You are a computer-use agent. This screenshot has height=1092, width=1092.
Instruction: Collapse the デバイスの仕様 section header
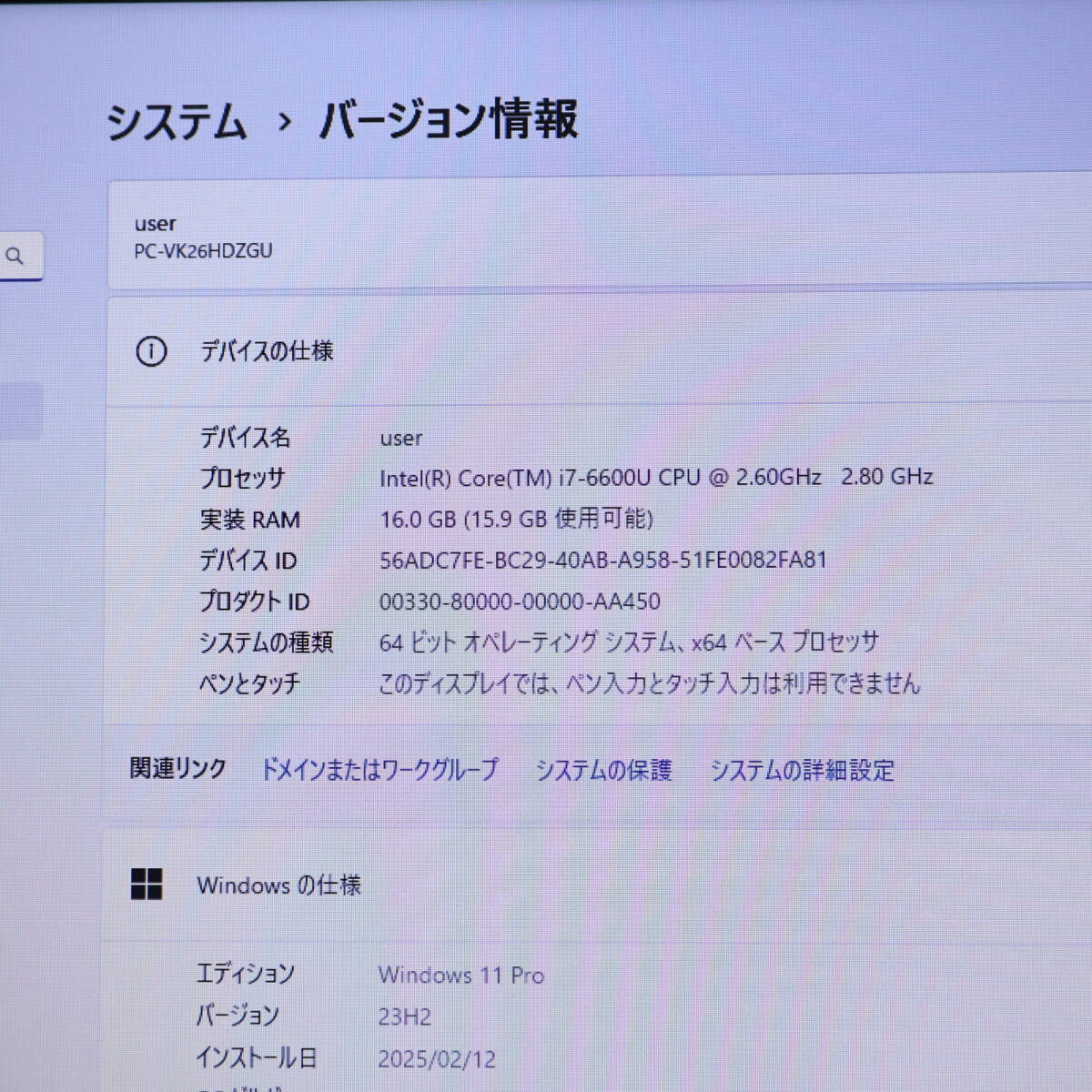click(x=600, y=351)
